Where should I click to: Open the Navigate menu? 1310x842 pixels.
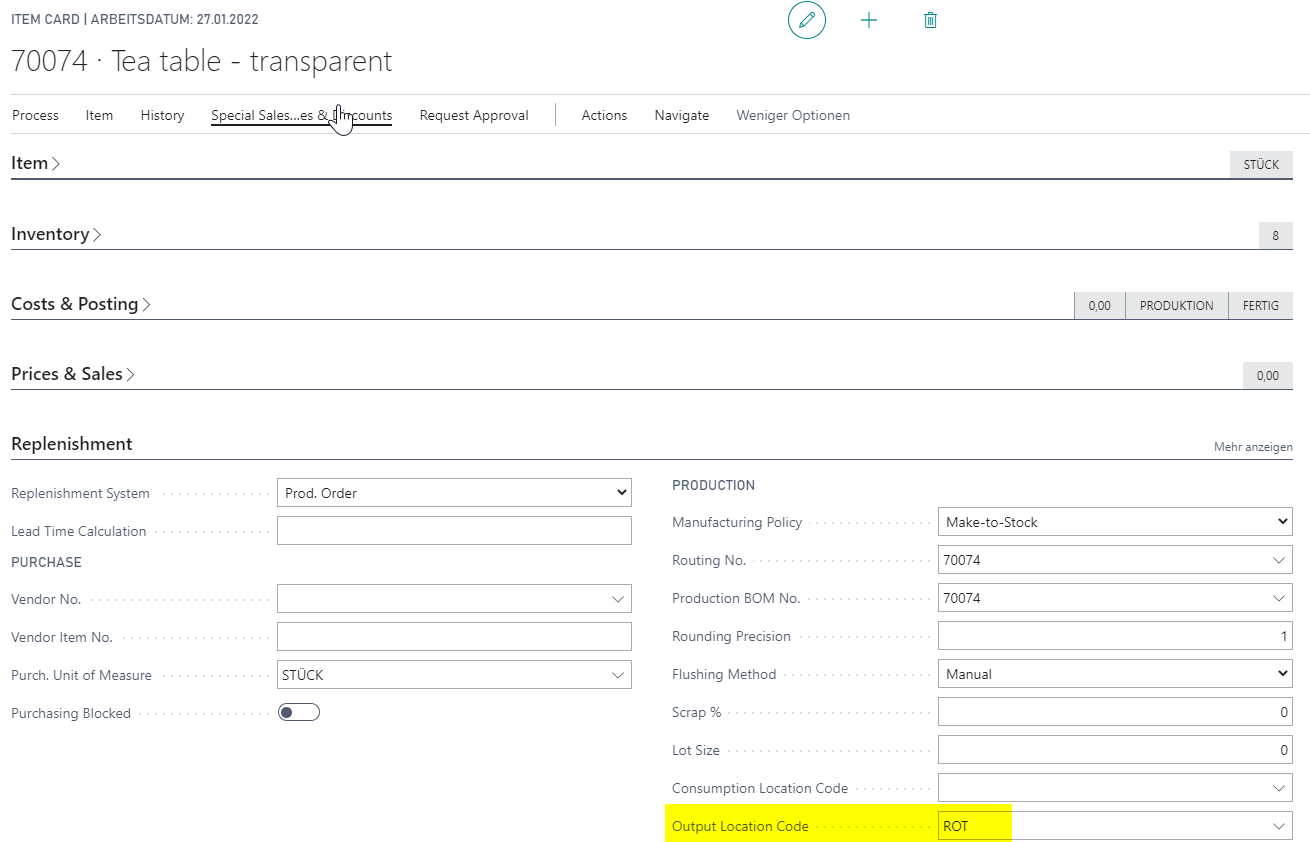[682, 115]
